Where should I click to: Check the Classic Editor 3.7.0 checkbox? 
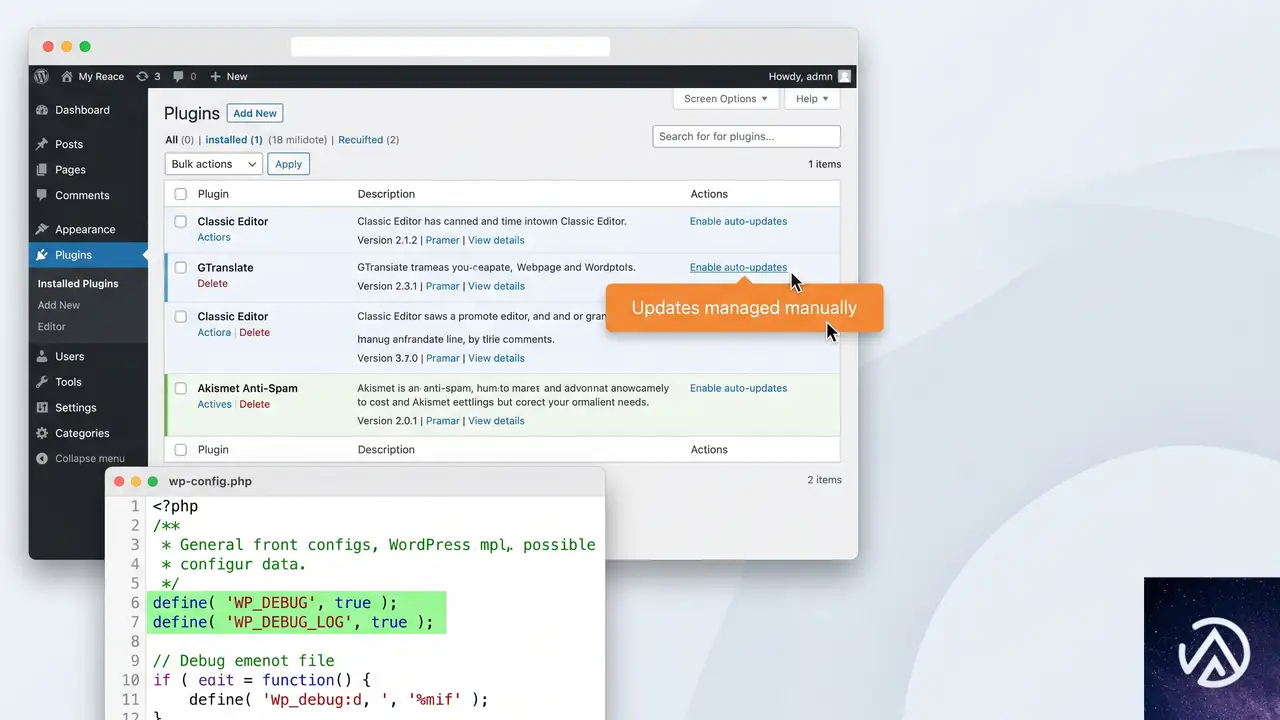[x=181, y=316]
